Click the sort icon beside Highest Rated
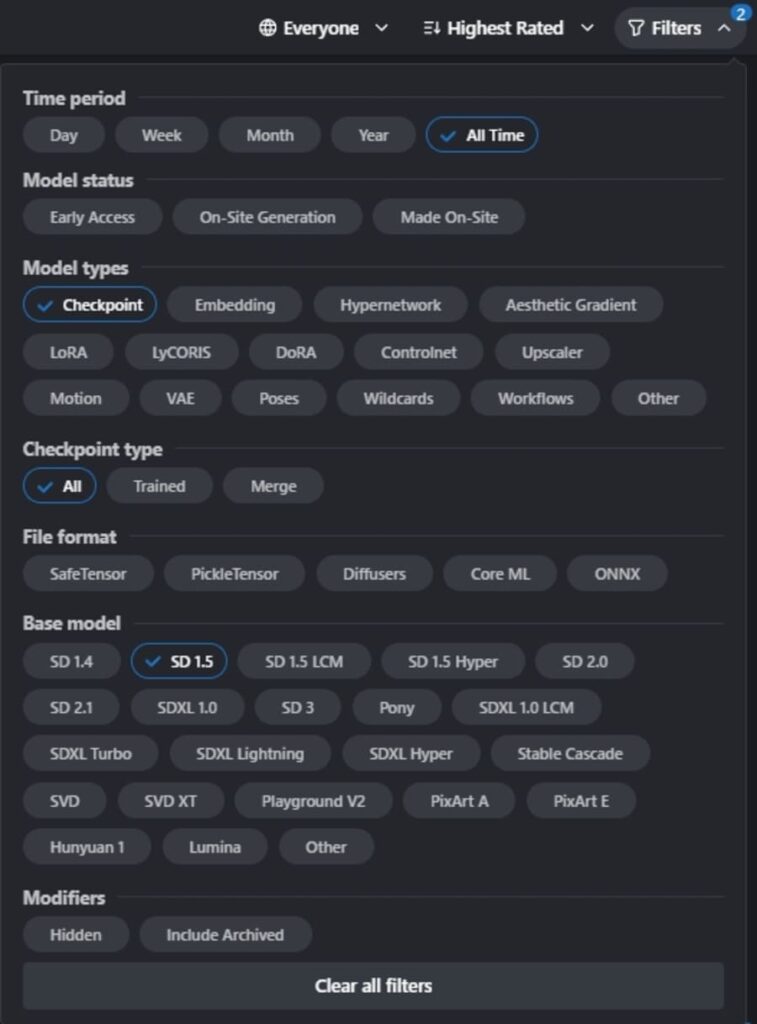757x1024 pixels. pos(432,28)
